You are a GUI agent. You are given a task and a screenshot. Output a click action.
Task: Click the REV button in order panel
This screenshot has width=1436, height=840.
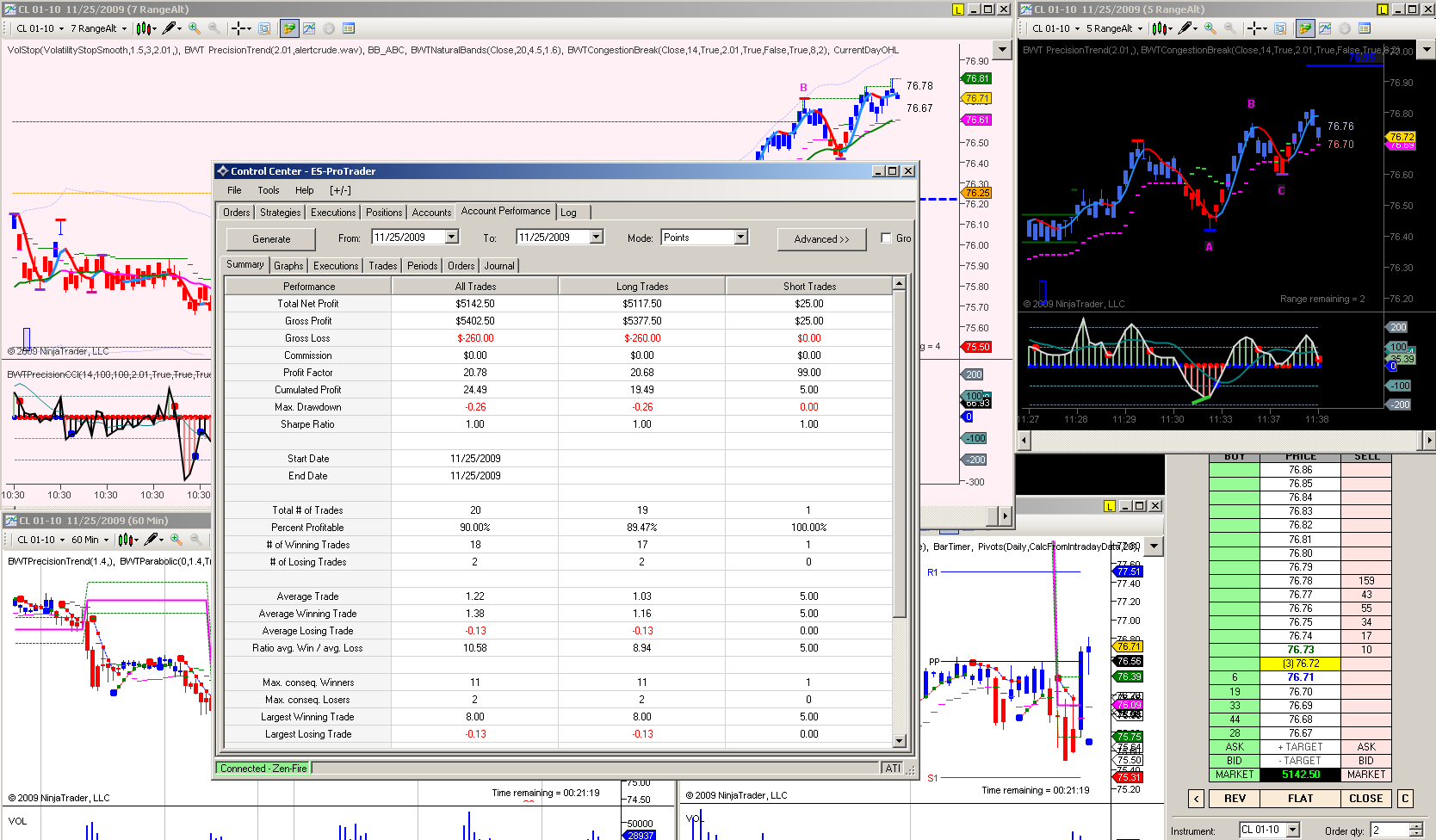(x=1235, y=798)
